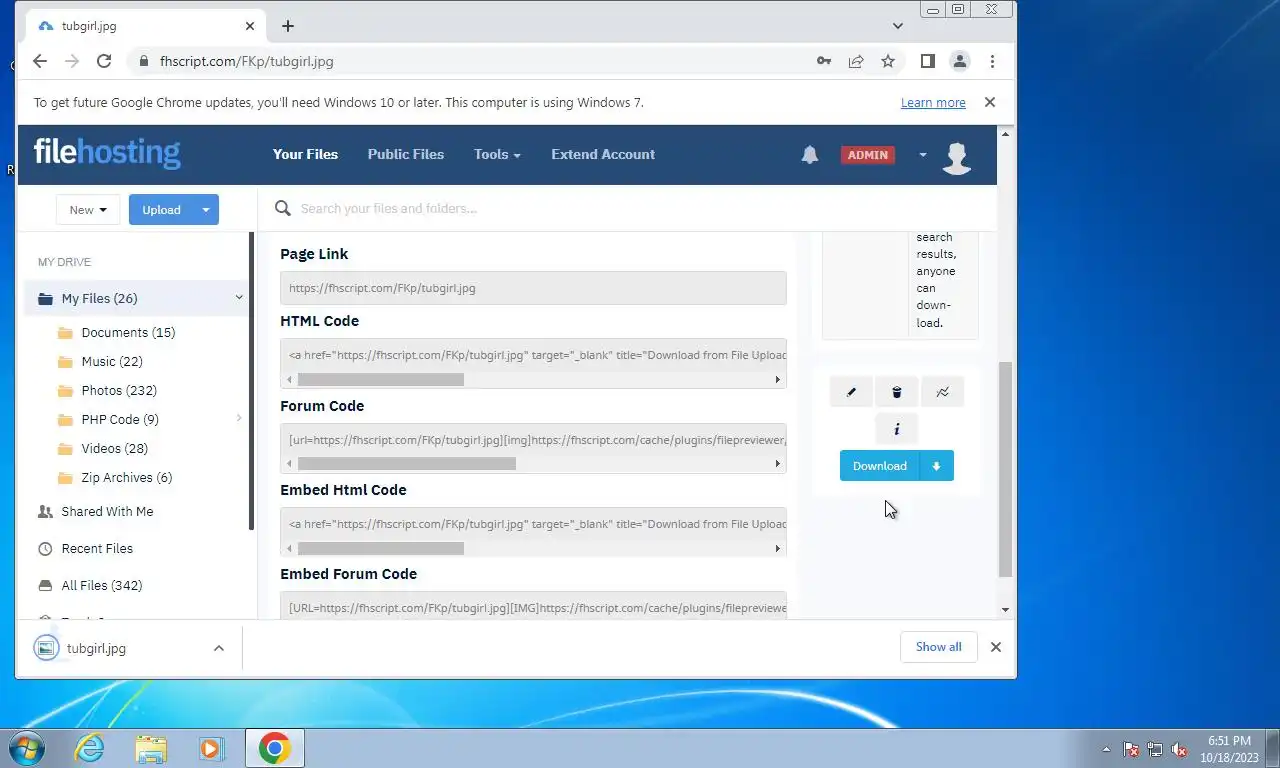Open the Zip Archives (6) folder
This screenshot has height=768, width=1280.
tap(127, 477)
